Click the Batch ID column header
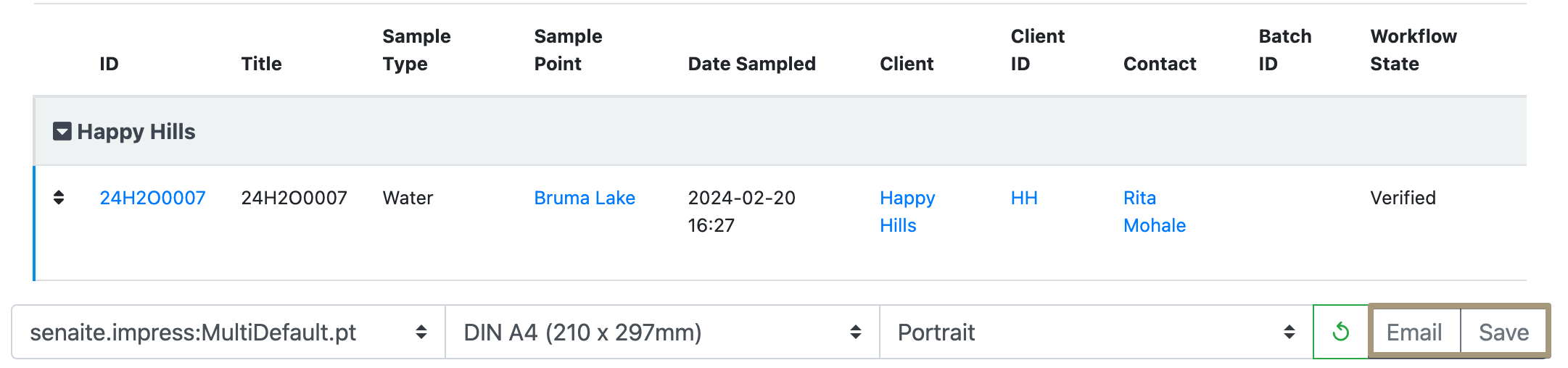1568x368 pixels. pyautogui.click(x=1284, y=50)
